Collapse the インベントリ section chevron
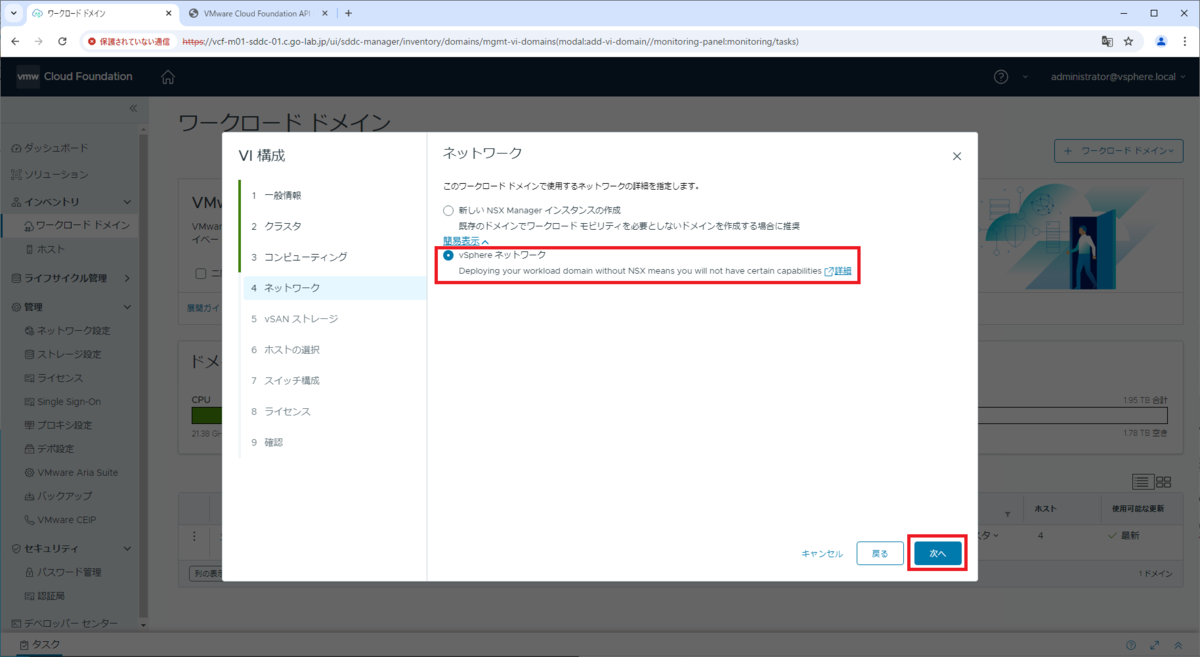This screenshot has height=657, width=1200. coord(127,202)
